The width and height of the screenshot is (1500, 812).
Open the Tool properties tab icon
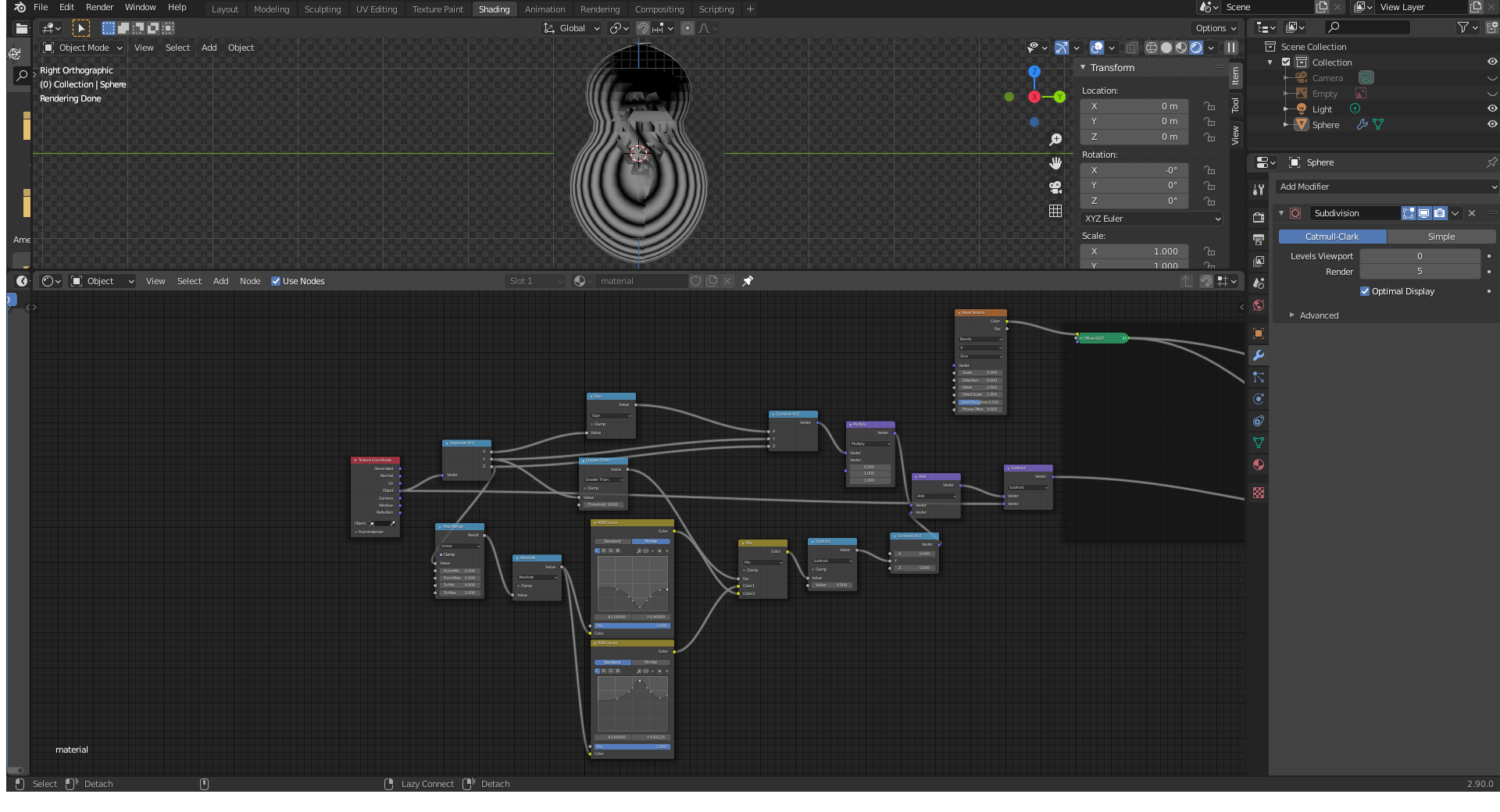coord(1258,190)
